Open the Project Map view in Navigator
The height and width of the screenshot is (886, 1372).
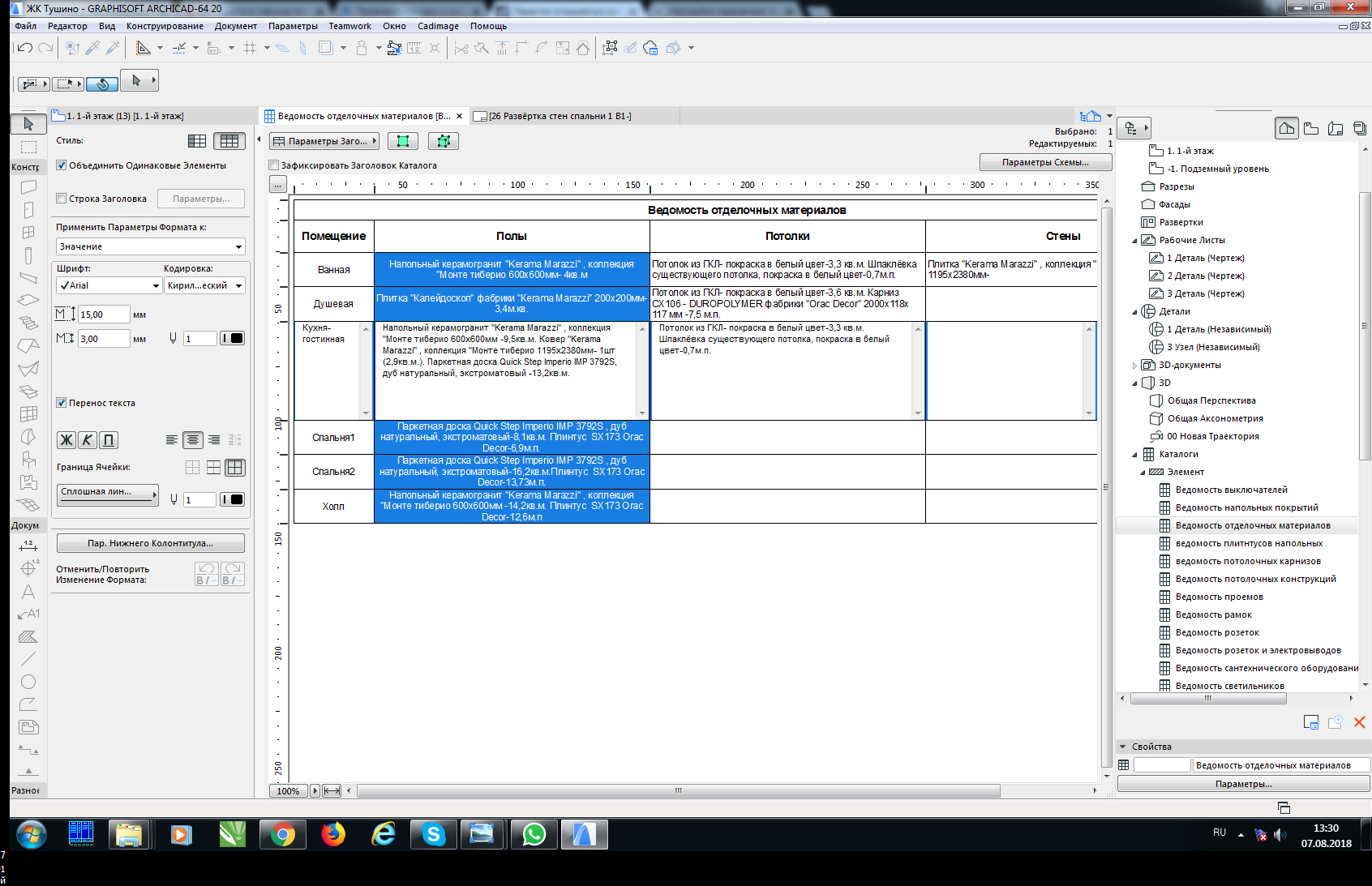click(1287, 128)
